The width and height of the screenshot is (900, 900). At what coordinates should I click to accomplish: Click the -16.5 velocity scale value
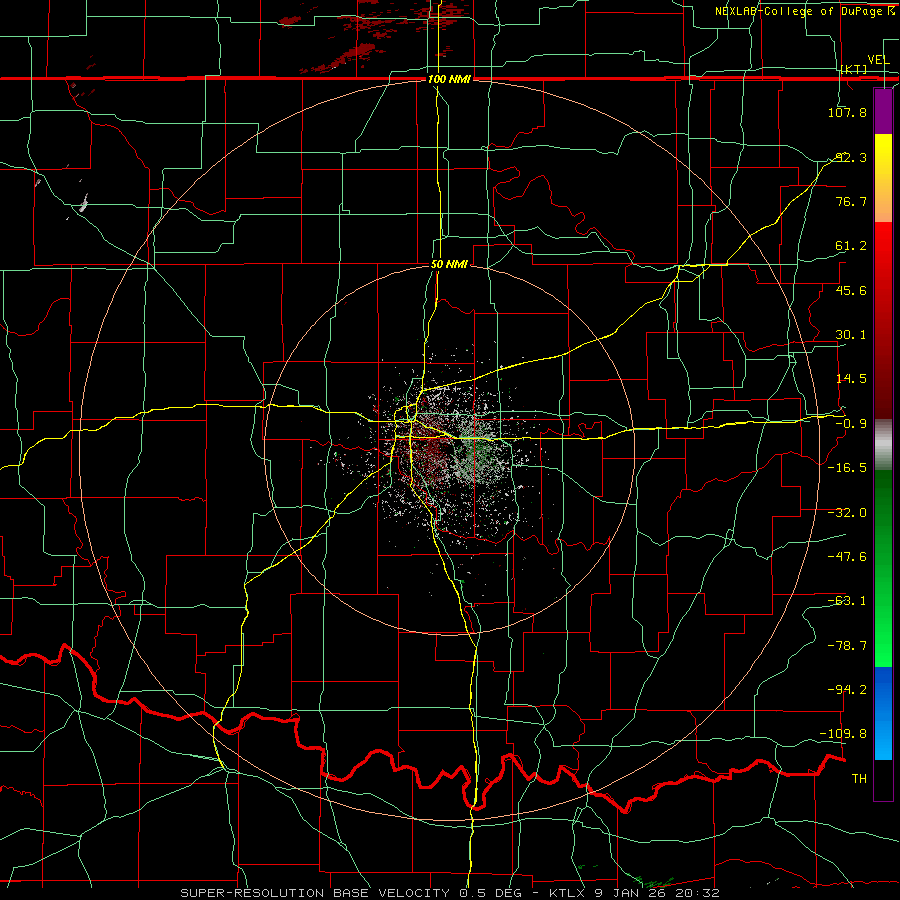(x=847, y=468)
